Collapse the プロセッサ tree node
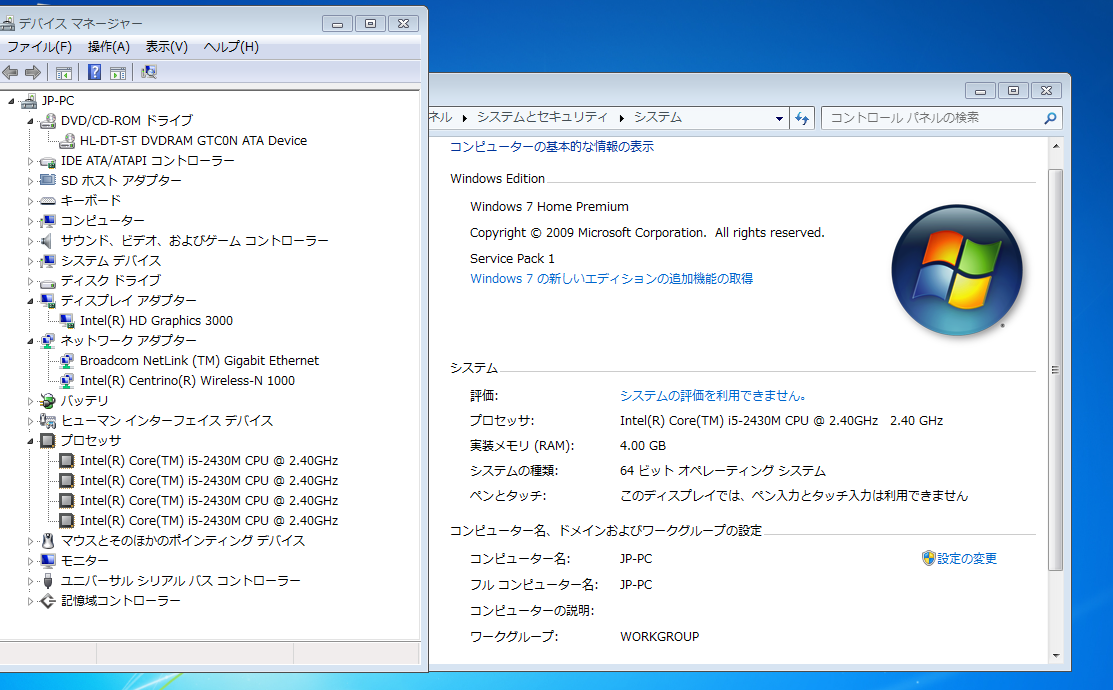The height and width of the screenshot is (690, 1113). point(31,441)
